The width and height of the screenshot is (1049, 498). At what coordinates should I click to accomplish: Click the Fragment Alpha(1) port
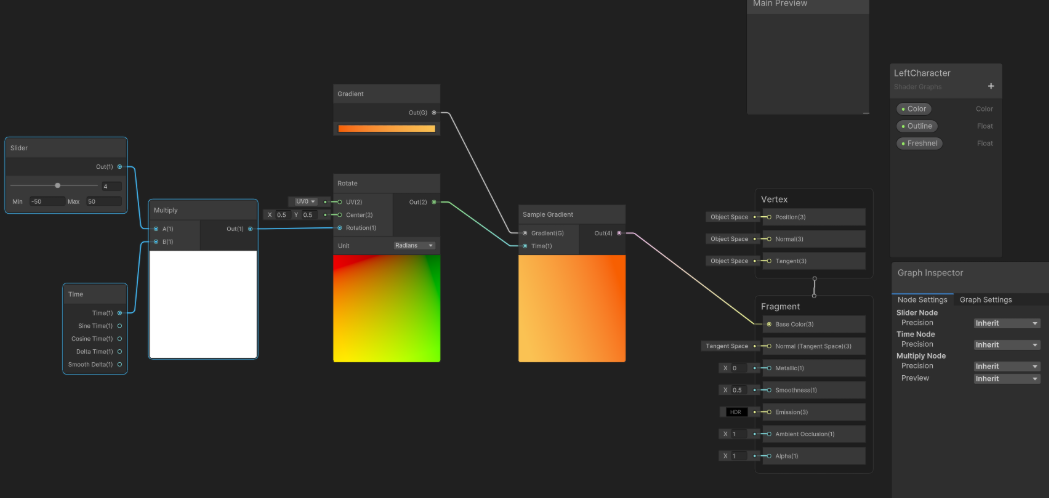(769, 456)
